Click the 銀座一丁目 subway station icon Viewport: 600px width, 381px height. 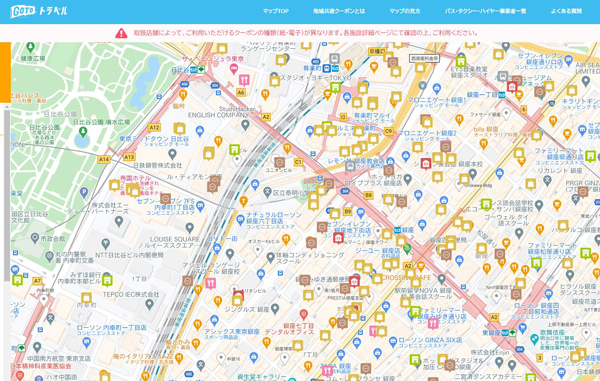coord(502,95)
